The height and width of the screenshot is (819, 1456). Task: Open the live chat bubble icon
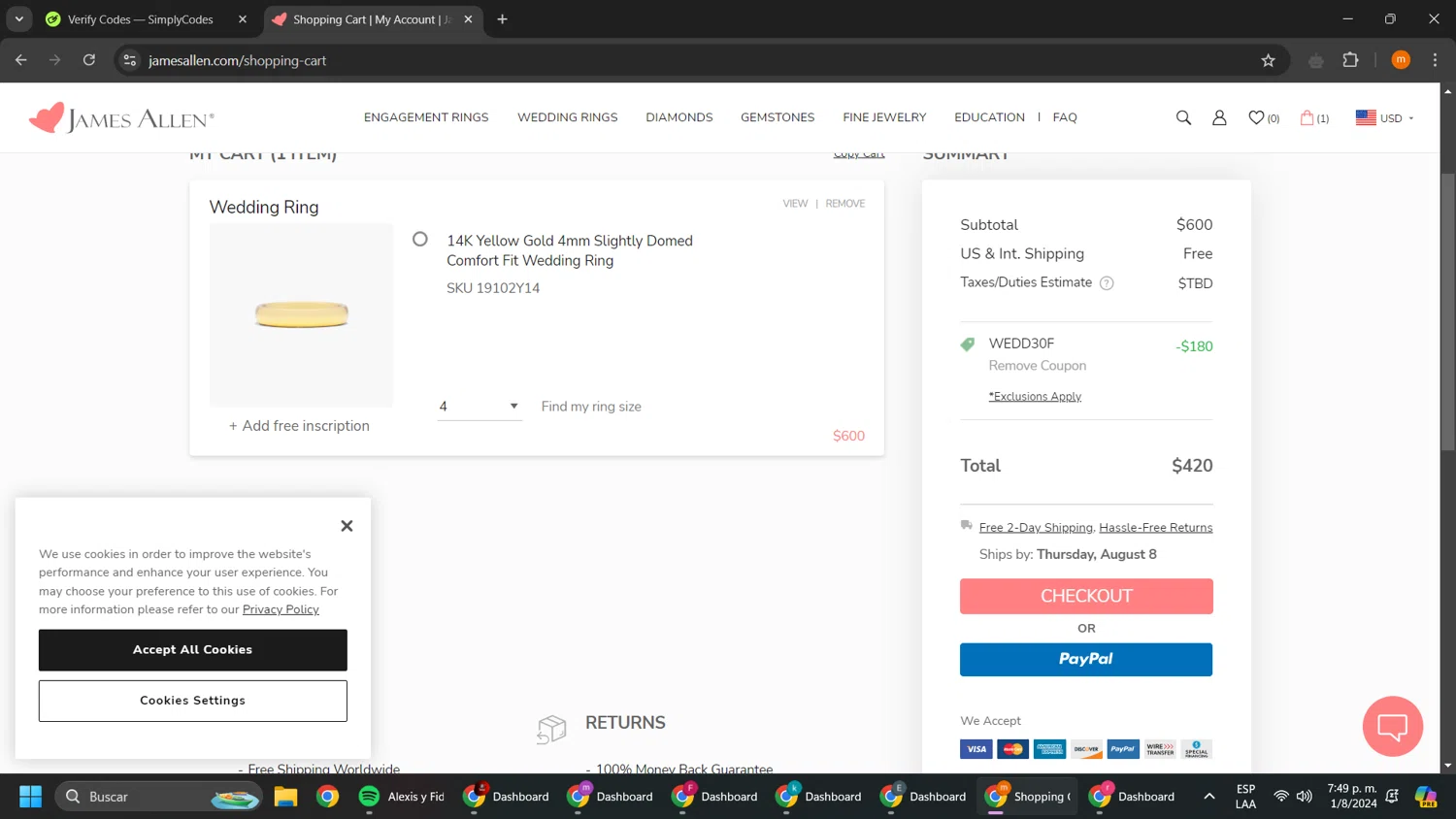(x=1392, y=726)
